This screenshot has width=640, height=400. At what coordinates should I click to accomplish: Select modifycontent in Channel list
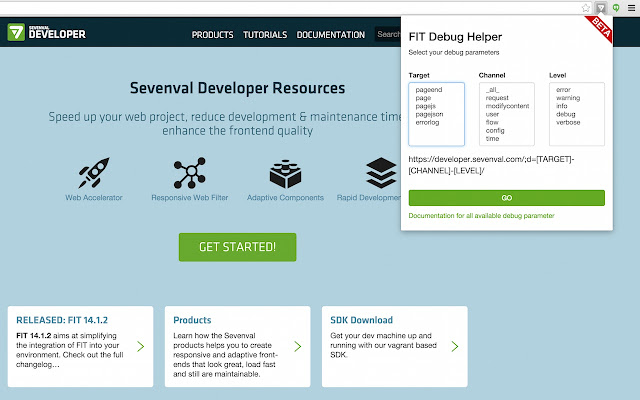(507, 106)
